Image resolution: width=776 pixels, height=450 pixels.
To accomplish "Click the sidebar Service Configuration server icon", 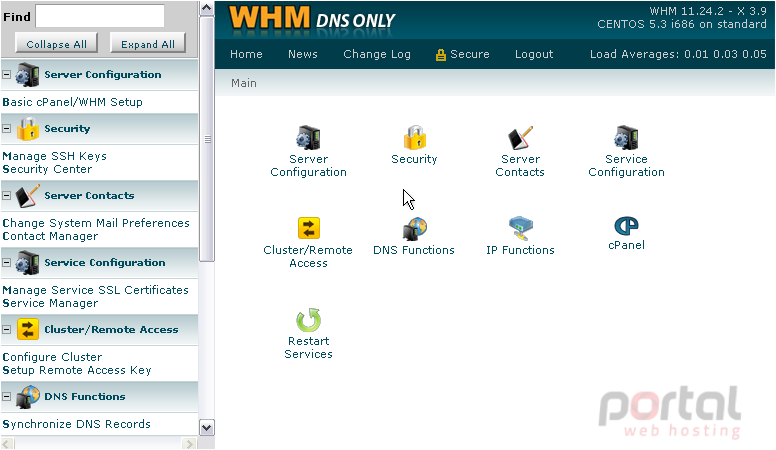I will click(x=27, y=262).
